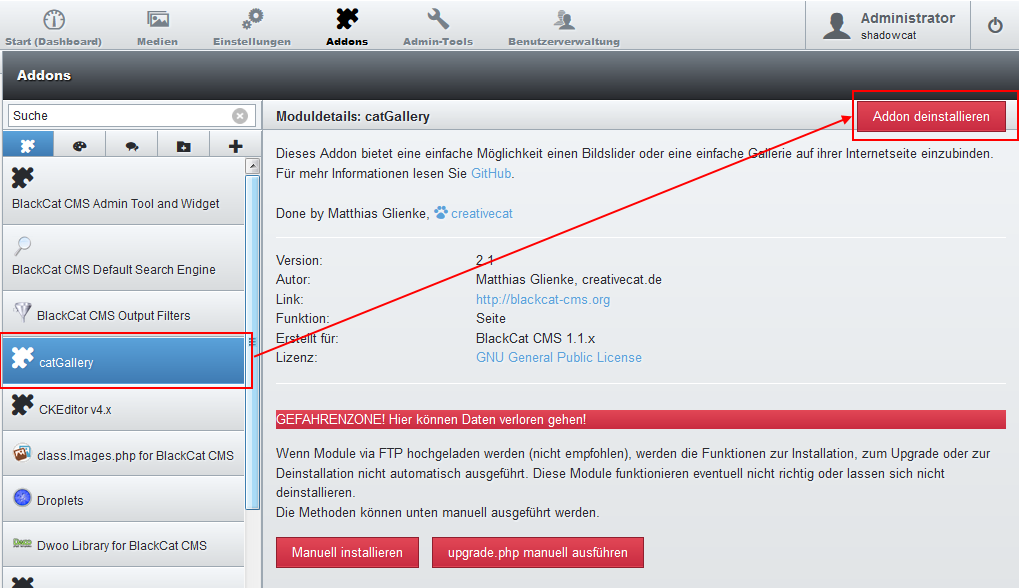The width and height of the screenshot is (1019, 588).
Task: Click the shadowcat username text
Action: point(888,36)
